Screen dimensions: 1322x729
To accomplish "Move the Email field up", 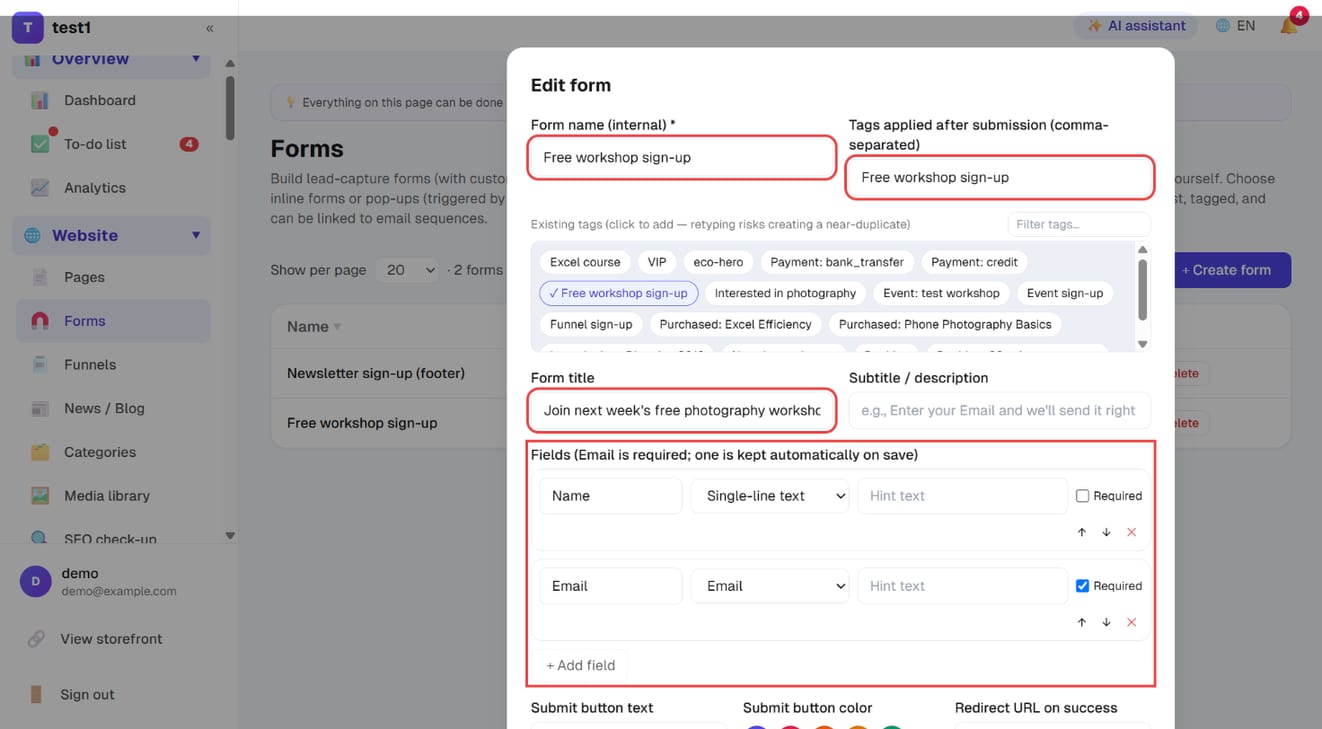I will coord(1082,622).
